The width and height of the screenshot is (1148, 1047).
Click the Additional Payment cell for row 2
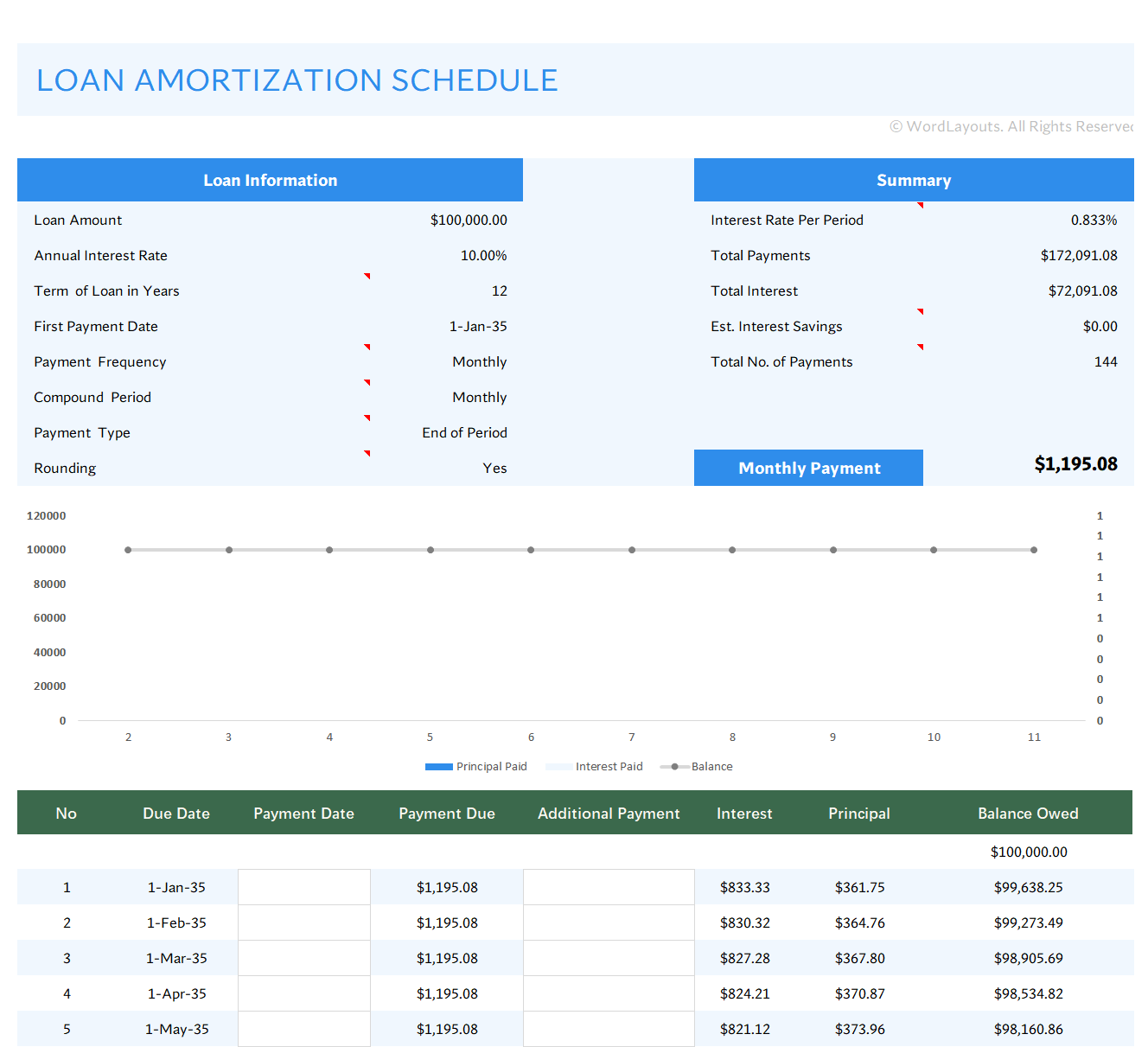click(x=609, y=923)
